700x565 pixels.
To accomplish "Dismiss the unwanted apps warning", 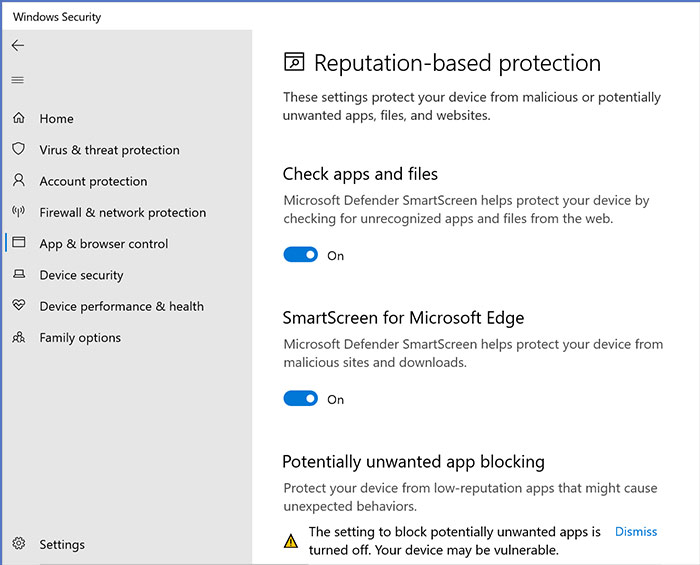I will (x=636, y=532).
